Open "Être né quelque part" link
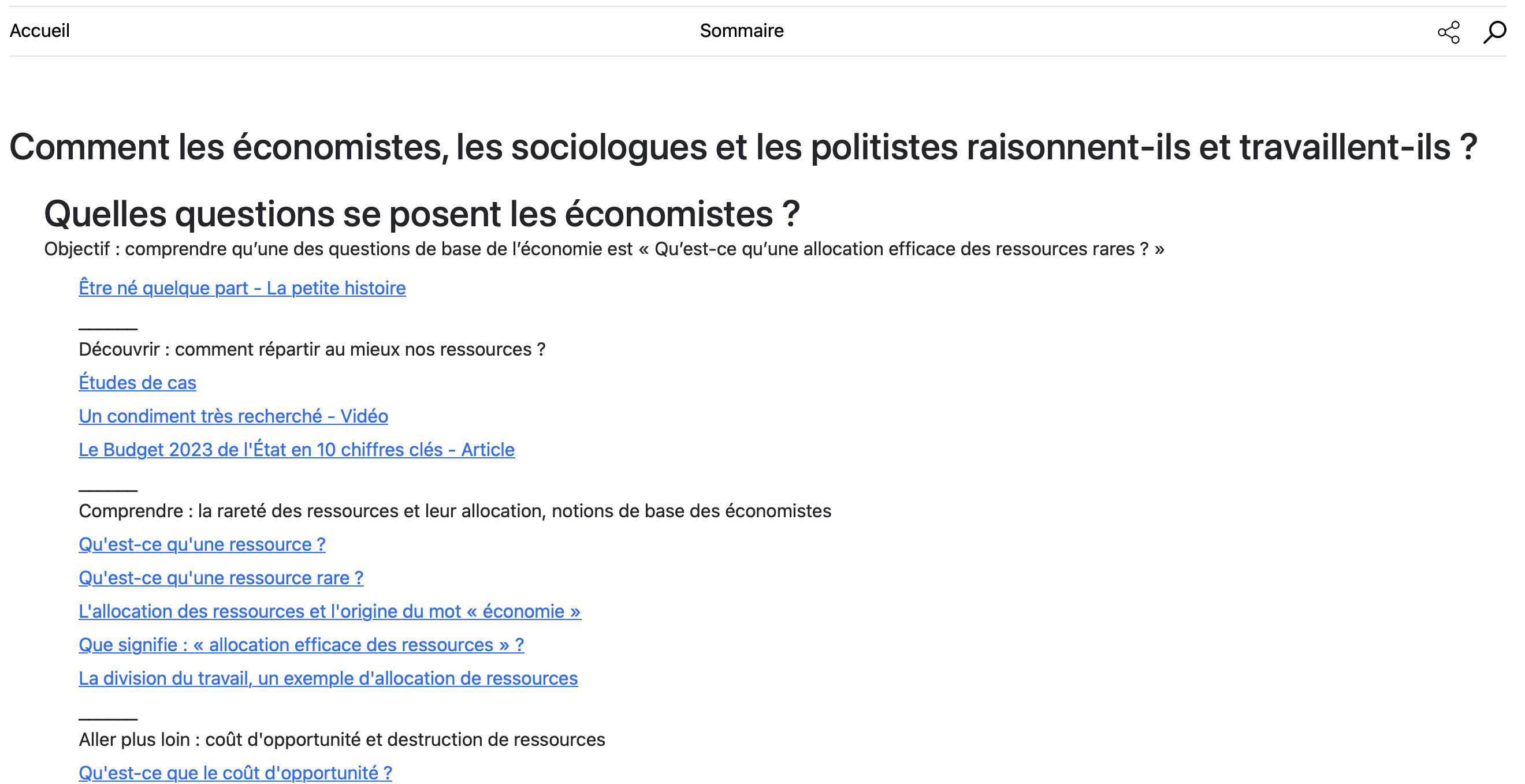Screen dimensions: 1525x784 click(242, 288)
